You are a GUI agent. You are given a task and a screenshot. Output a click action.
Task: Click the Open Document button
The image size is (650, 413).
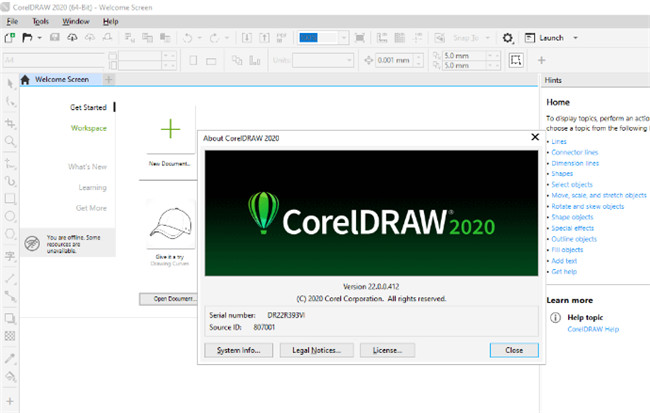click(x=169, y=299)
